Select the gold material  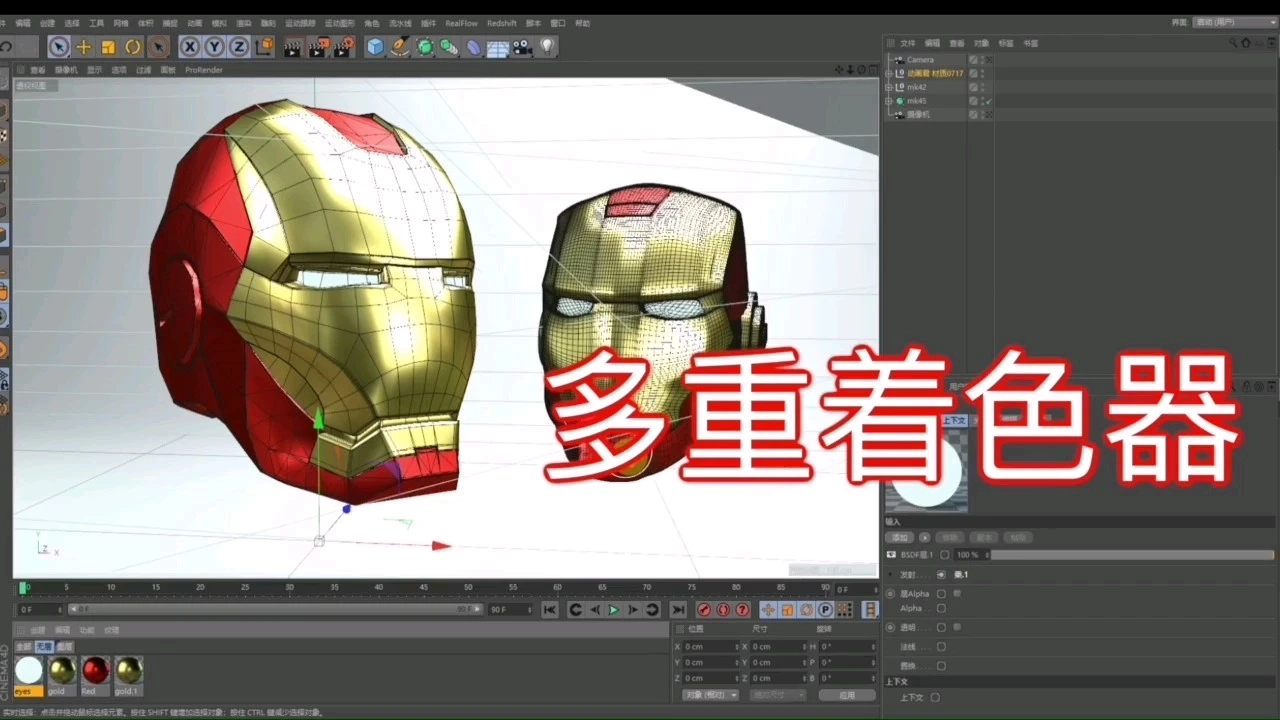[62, 676]
